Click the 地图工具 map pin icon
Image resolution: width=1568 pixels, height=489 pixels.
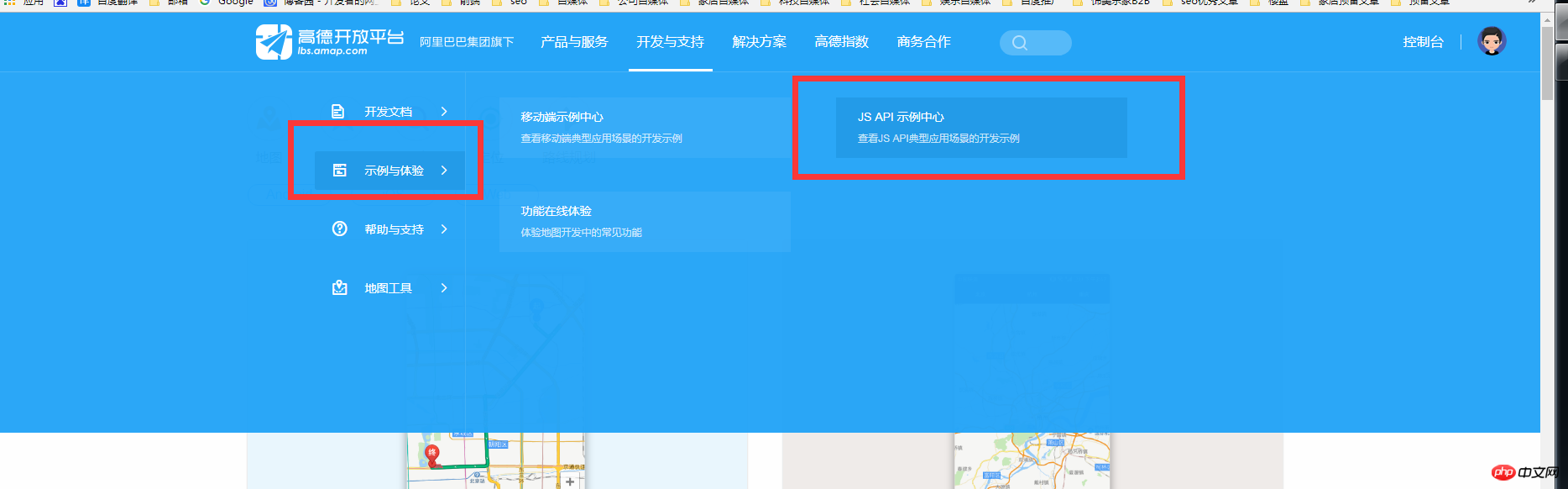coord(339,288)
